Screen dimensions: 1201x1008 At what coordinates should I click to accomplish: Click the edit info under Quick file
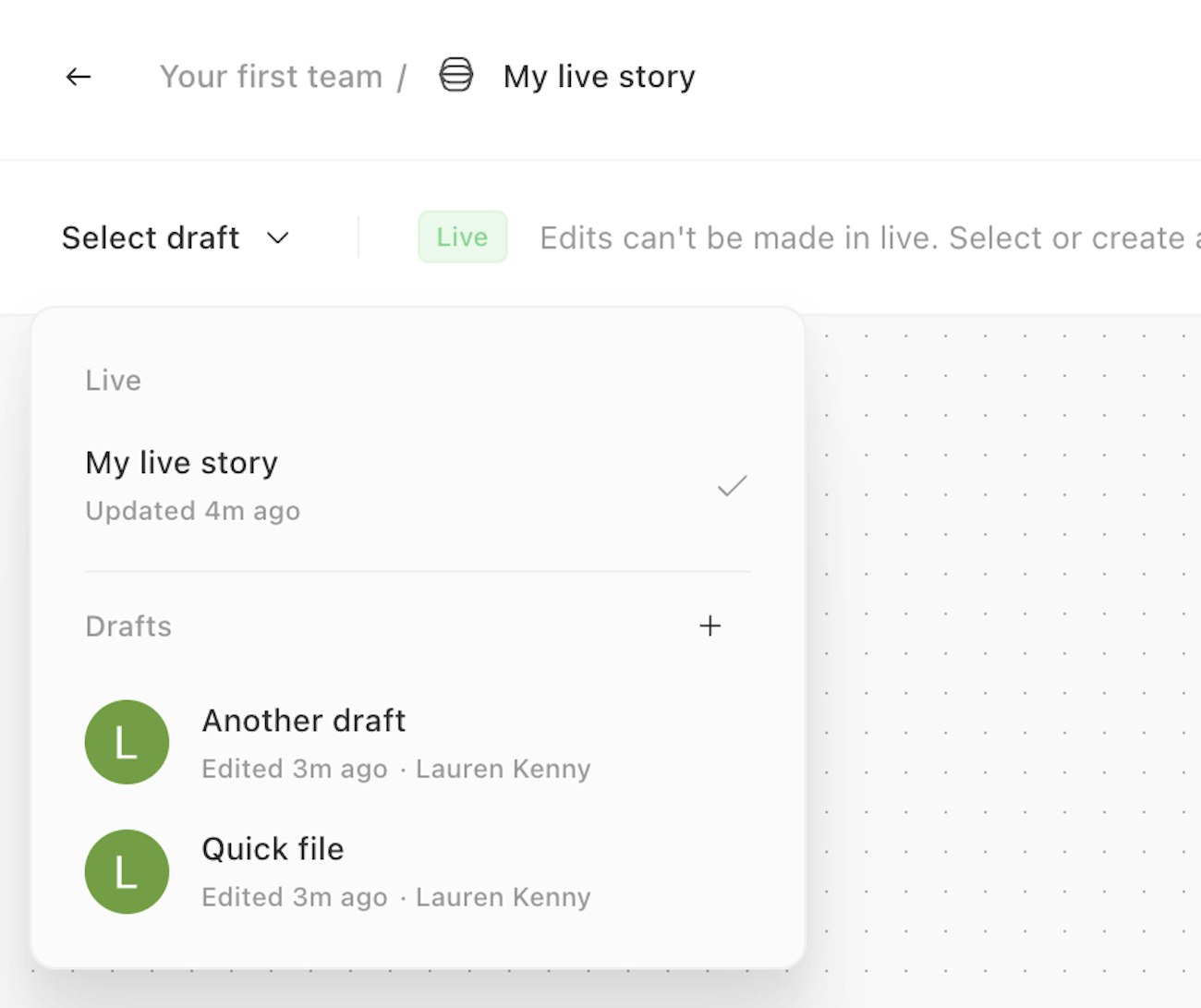pos(395,897)
